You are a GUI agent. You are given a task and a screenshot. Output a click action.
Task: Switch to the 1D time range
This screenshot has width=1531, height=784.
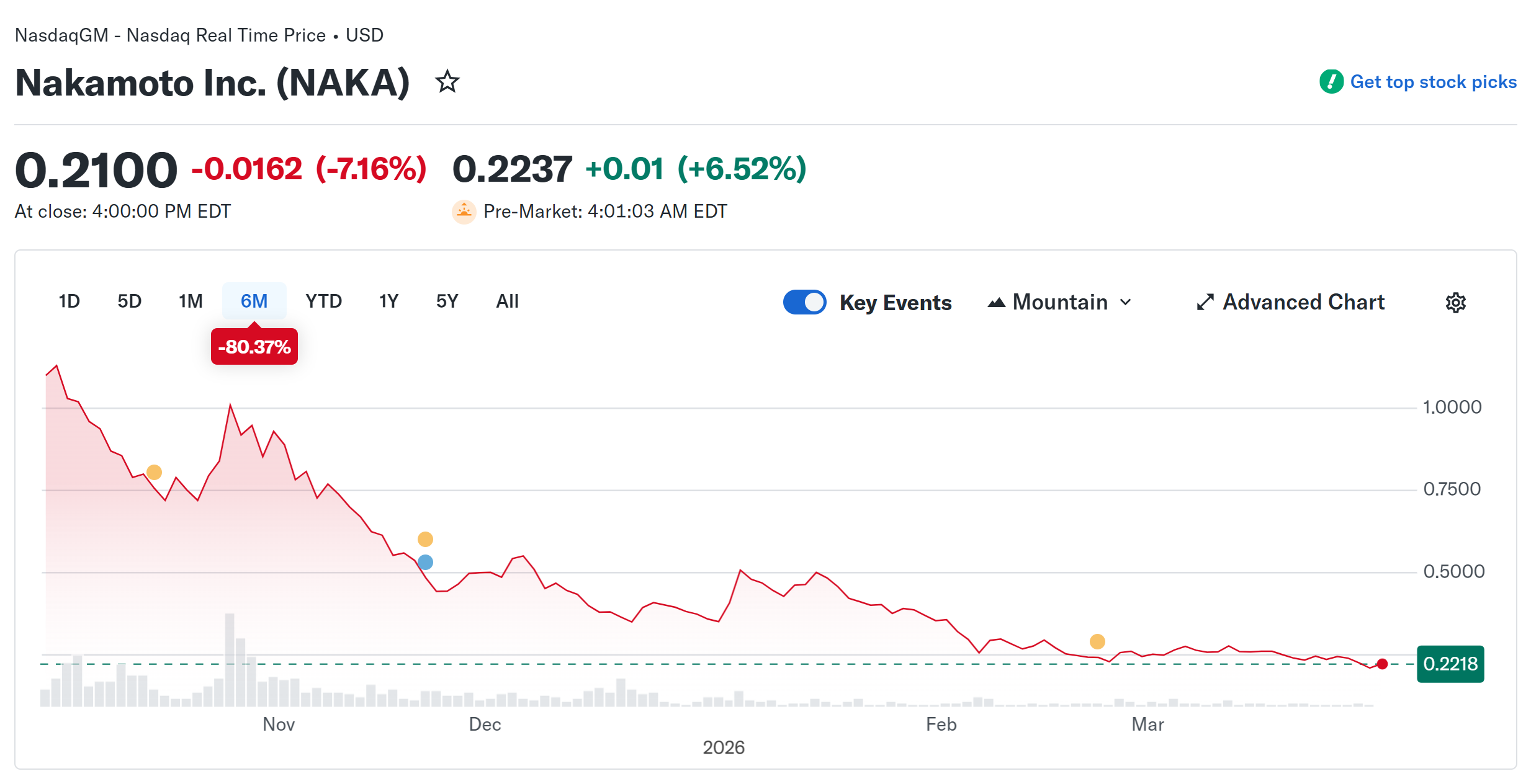pyautogui.click(x=69, y=301)
